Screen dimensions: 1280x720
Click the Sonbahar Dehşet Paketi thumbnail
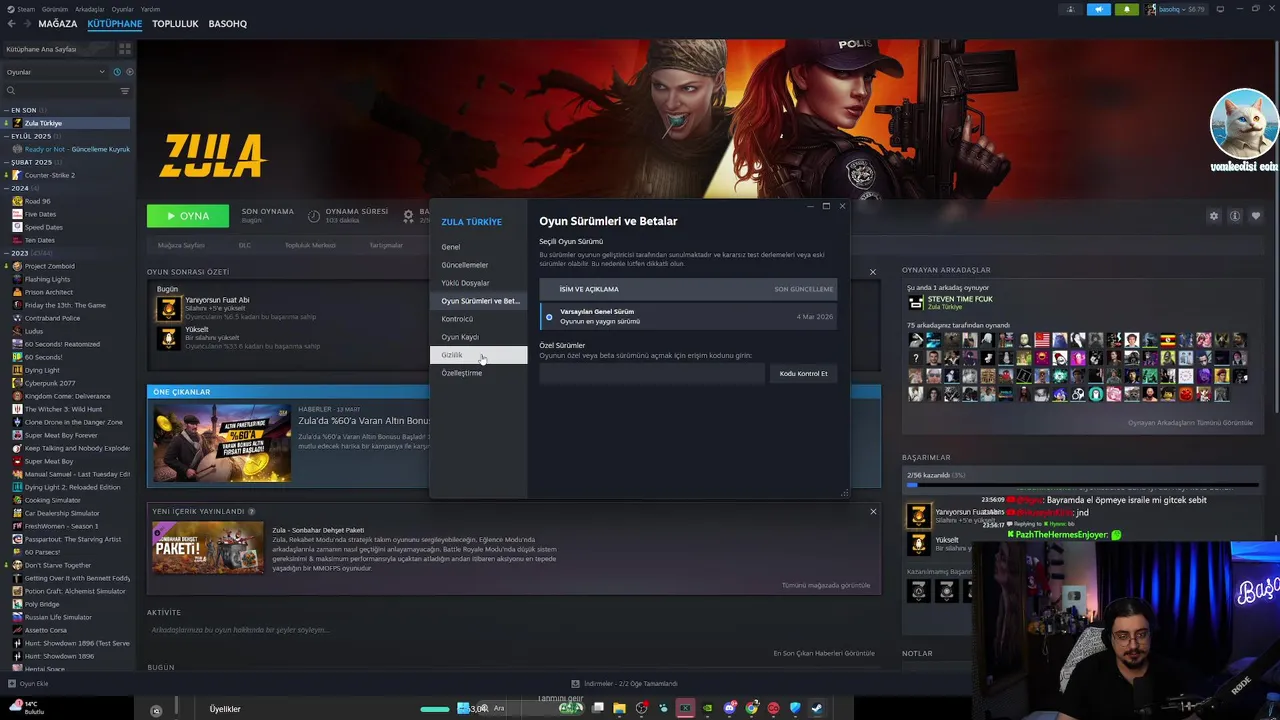[208, 548]
